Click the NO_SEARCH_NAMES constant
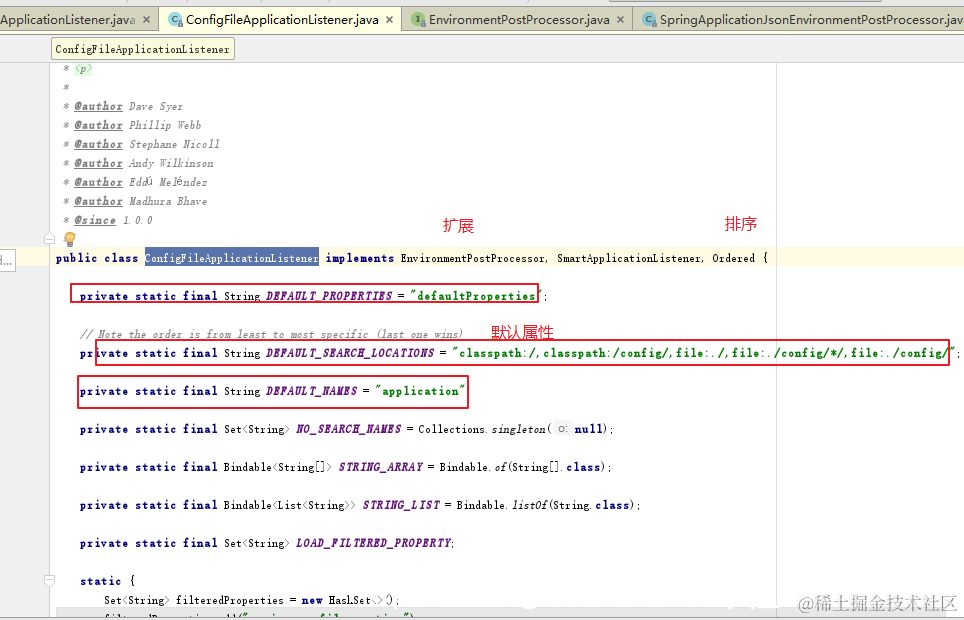964x620 pixels. point(349,429)
